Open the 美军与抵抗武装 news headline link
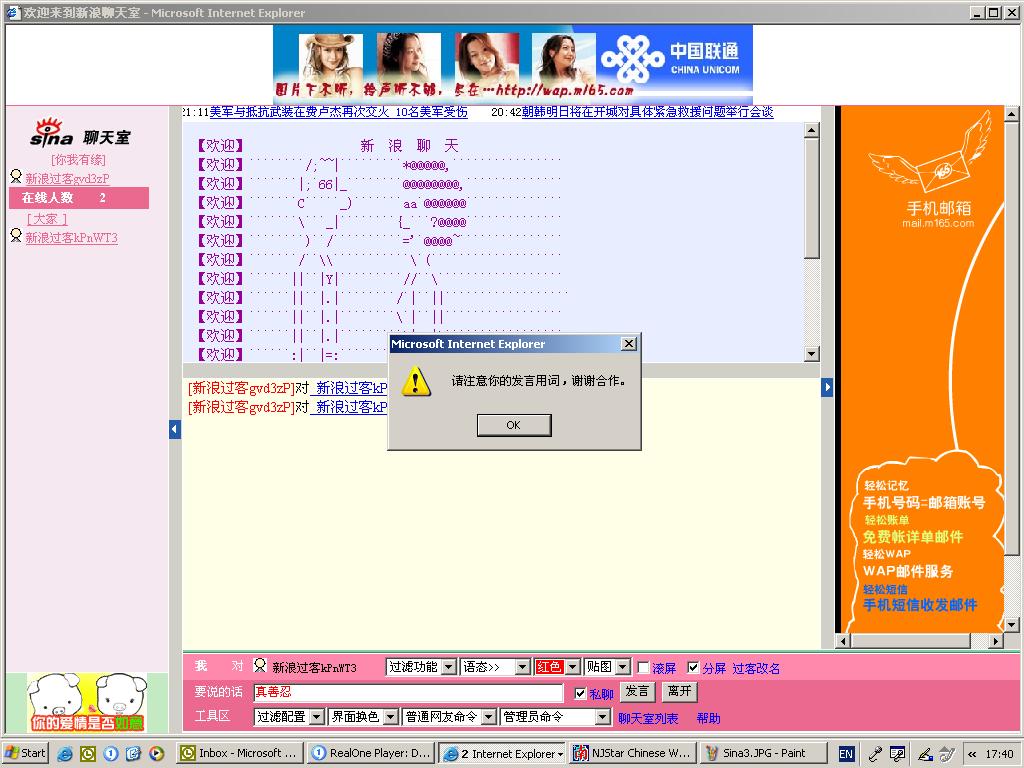The height and width of the screenshot is (768, 1024). click(x=338, y=112)
